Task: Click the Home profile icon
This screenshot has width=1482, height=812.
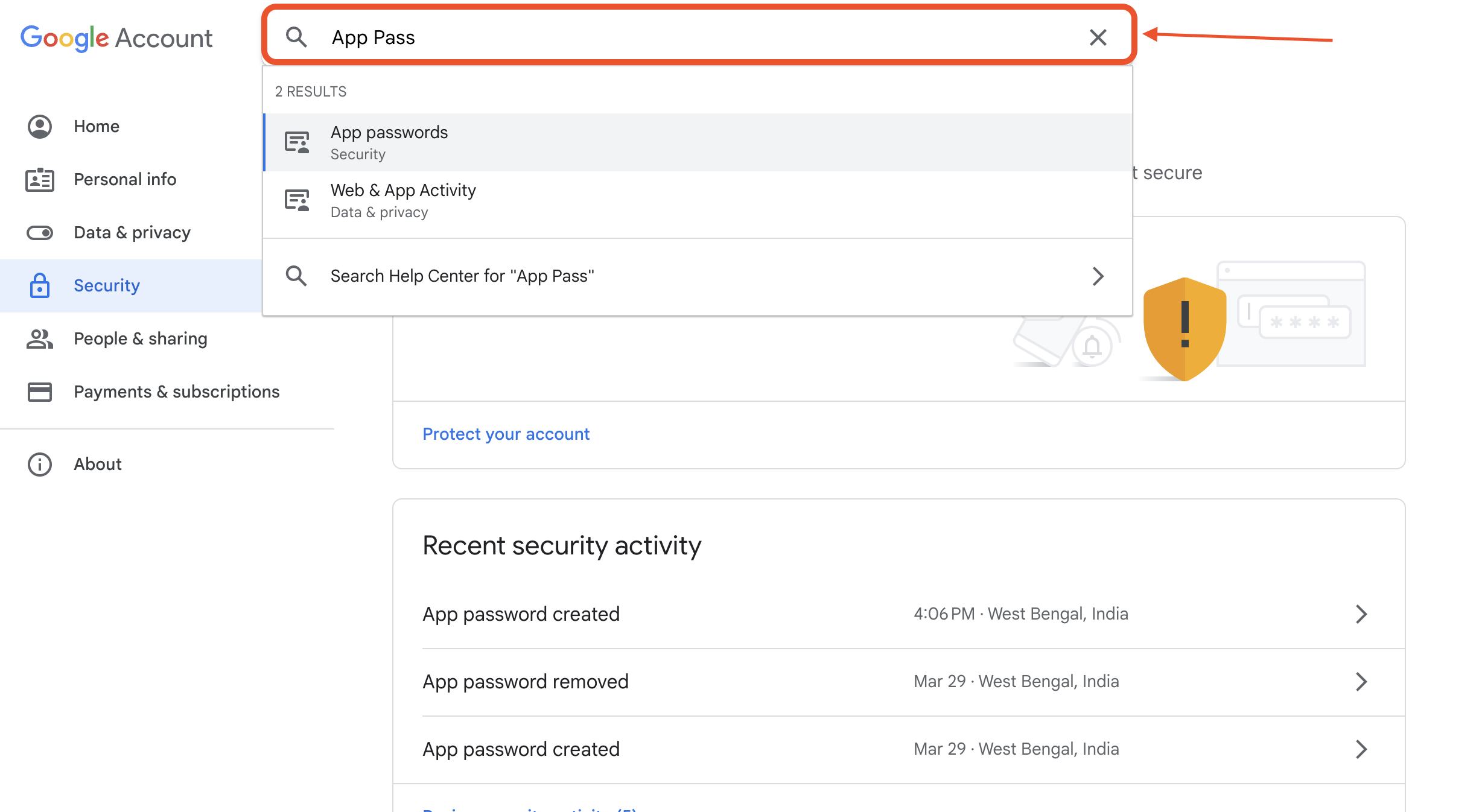Action: tap(40, 127)
